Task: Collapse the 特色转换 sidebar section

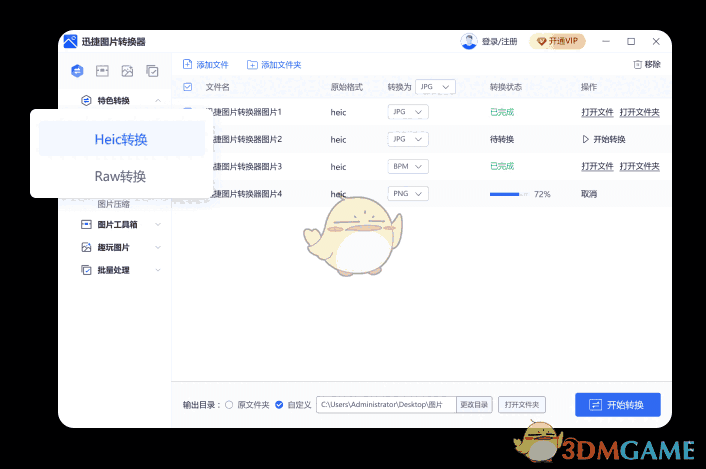Action: point(158,100)
